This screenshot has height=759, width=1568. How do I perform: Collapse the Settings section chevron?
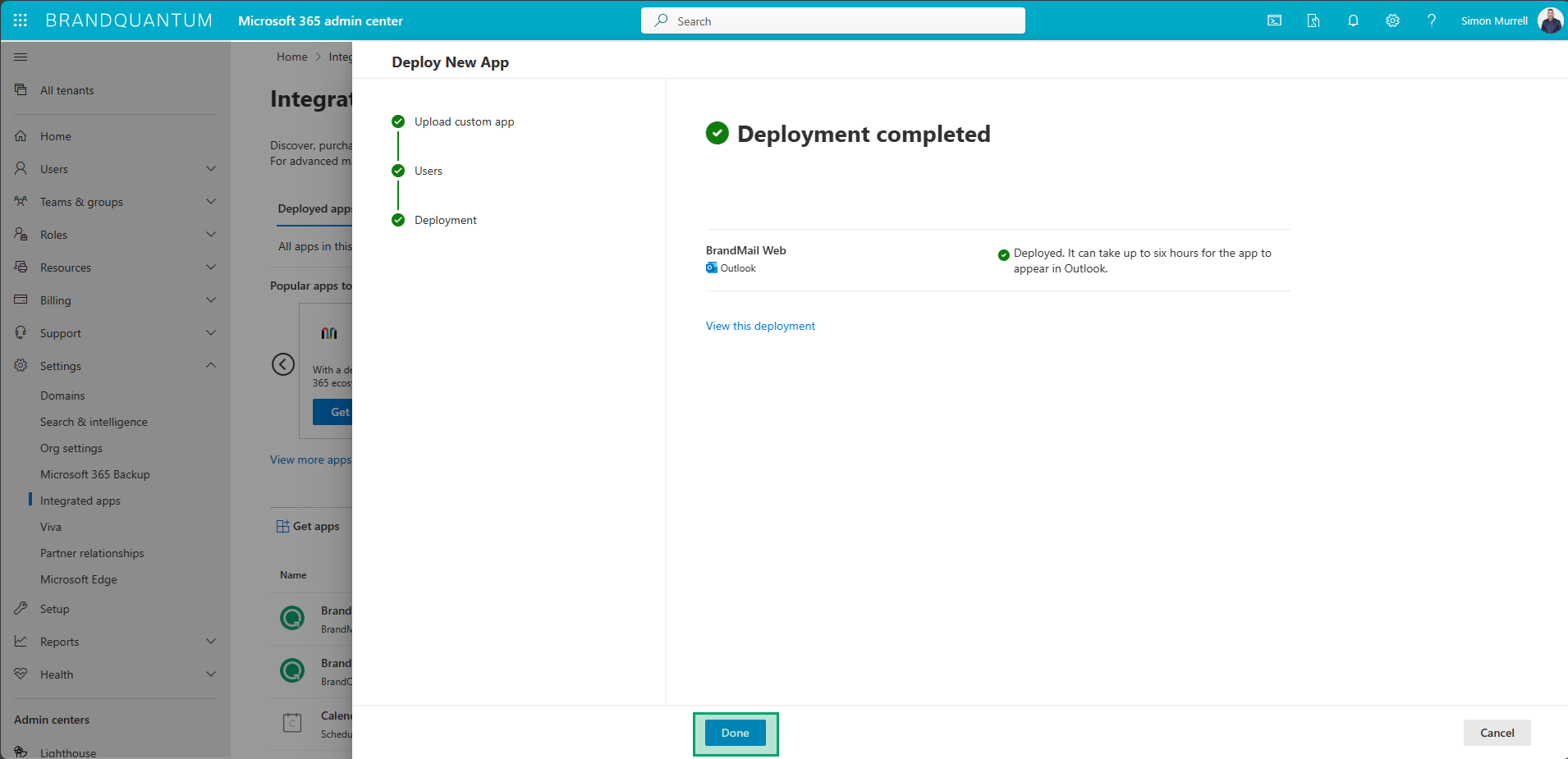pos(211,365)
